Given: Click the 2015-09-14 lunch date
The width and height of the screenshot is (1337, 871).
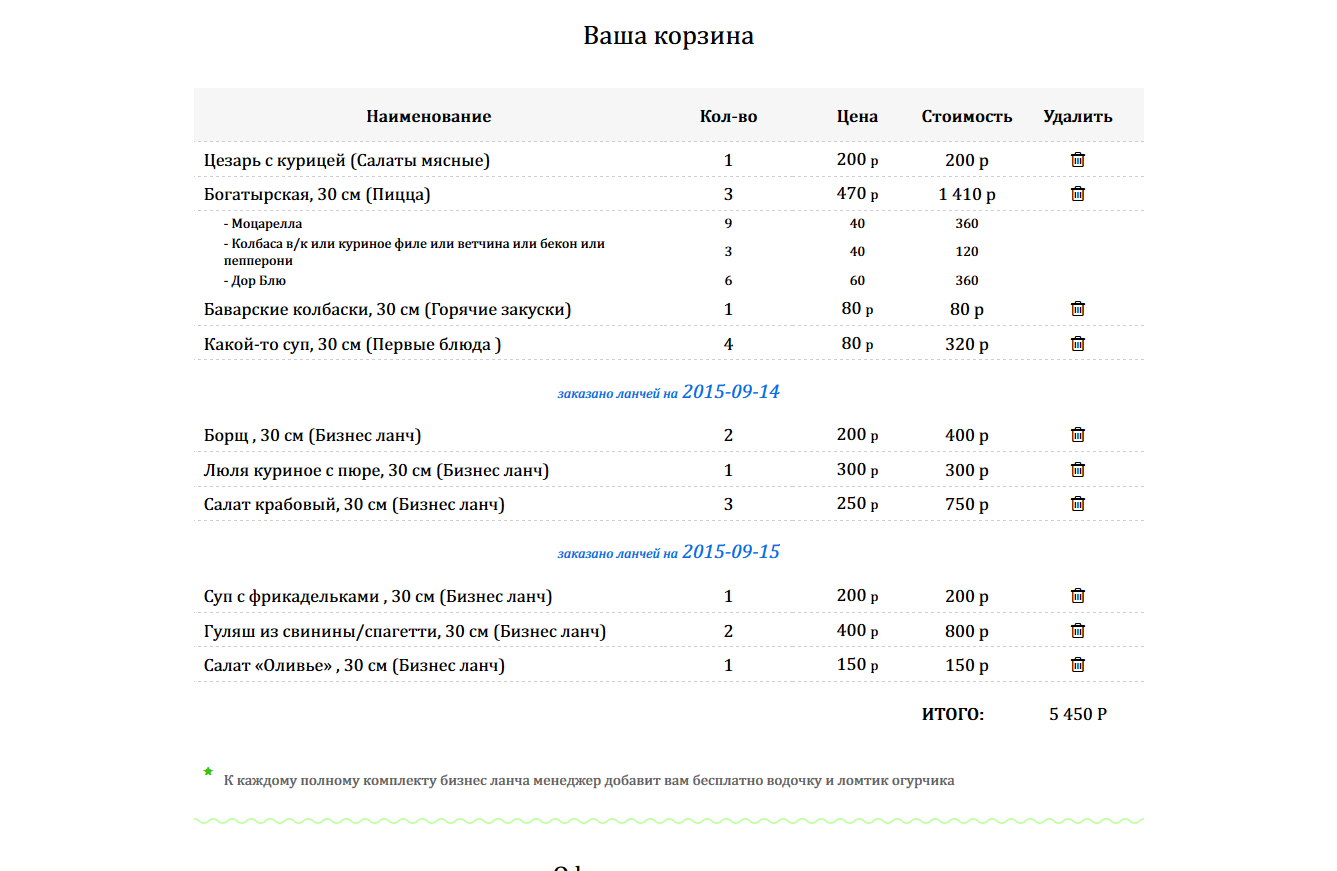Looking at the screenshot, I should 731,392.
